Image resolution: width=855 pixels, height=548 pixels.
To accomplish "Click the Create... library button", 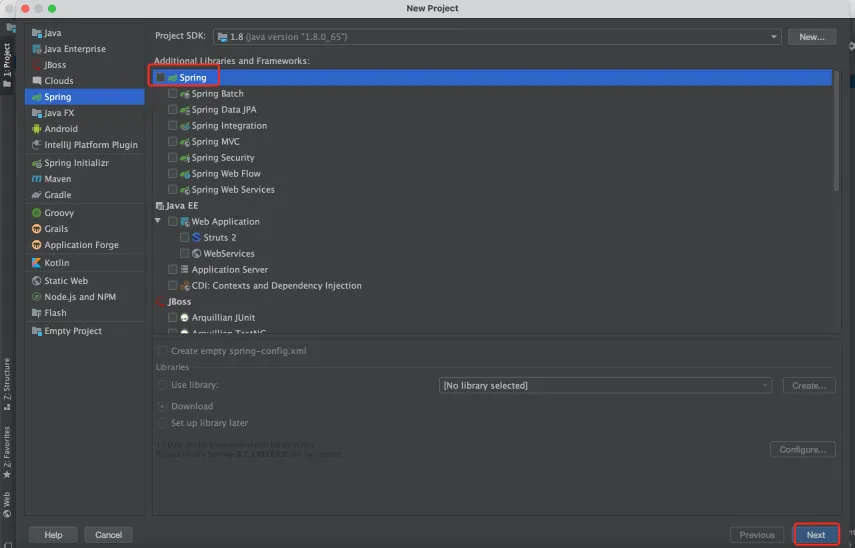I will 809,386.
